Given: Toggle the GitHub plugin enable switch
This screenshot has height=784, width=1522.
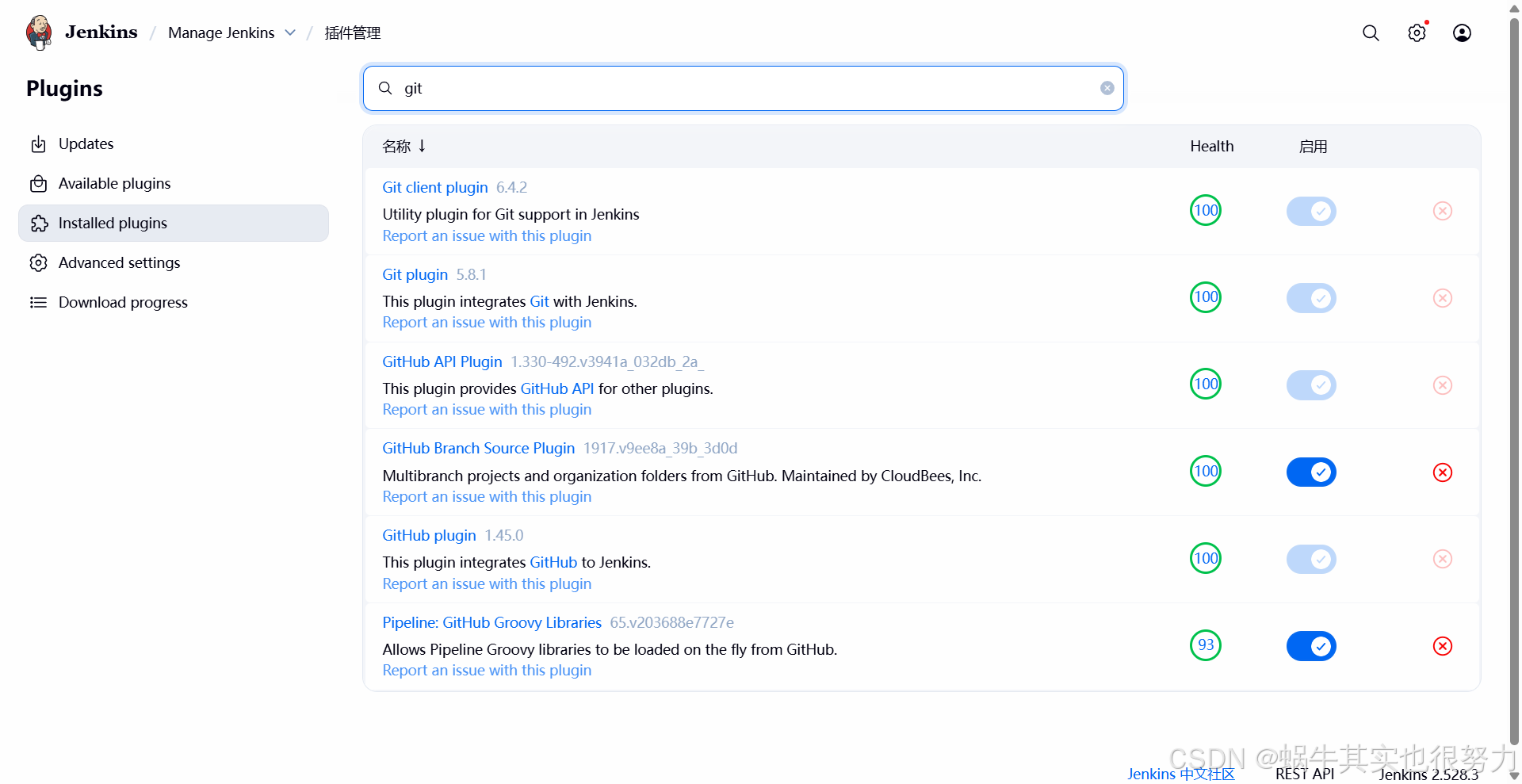Looking at the screenshot, I should (1311, 559).
